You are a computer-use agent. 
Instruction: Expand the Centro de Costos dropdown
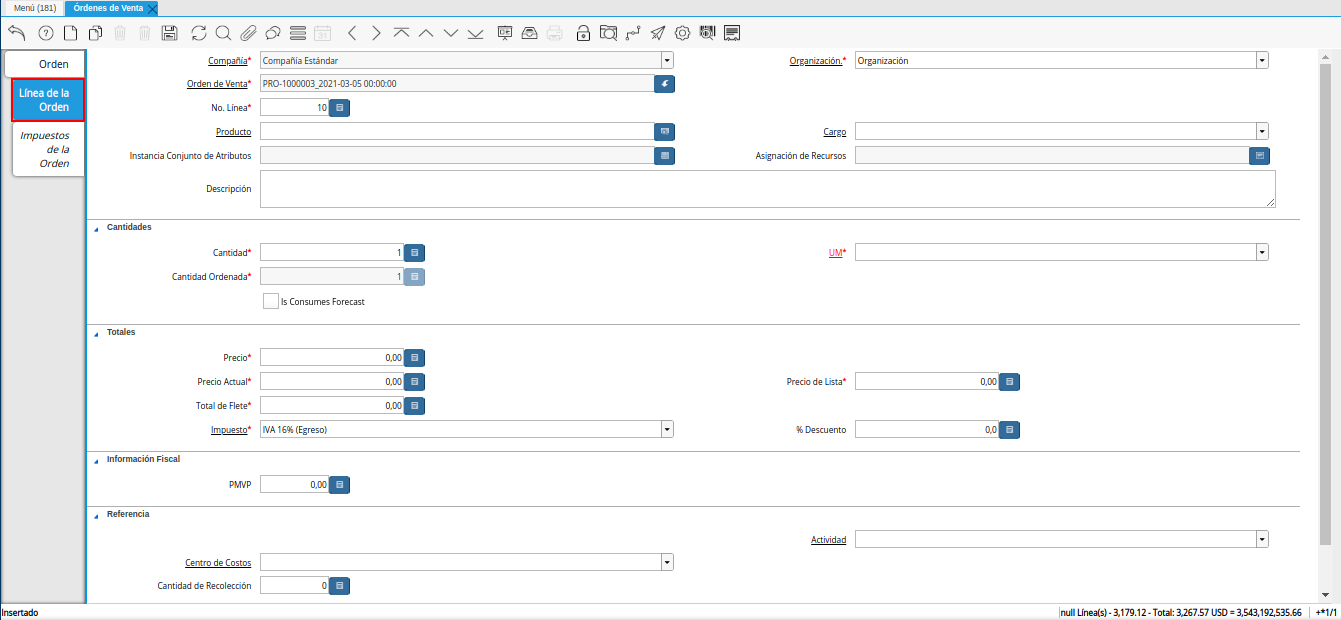(x=667, y=563)
